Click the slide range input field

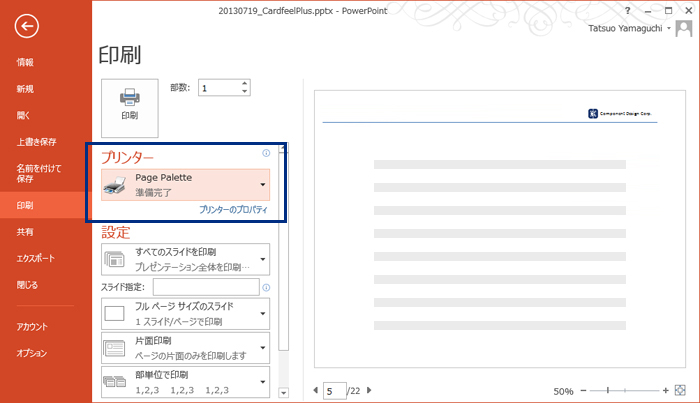point(206,287)
